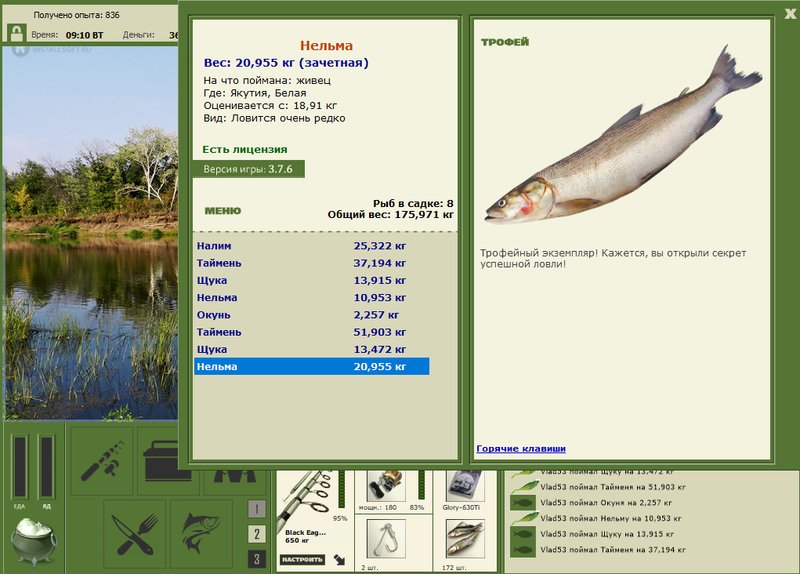Select the Налим 25,322 кг row
This screenshot has width=800, height=574.
pyautogui.click(x=312, y=246)
